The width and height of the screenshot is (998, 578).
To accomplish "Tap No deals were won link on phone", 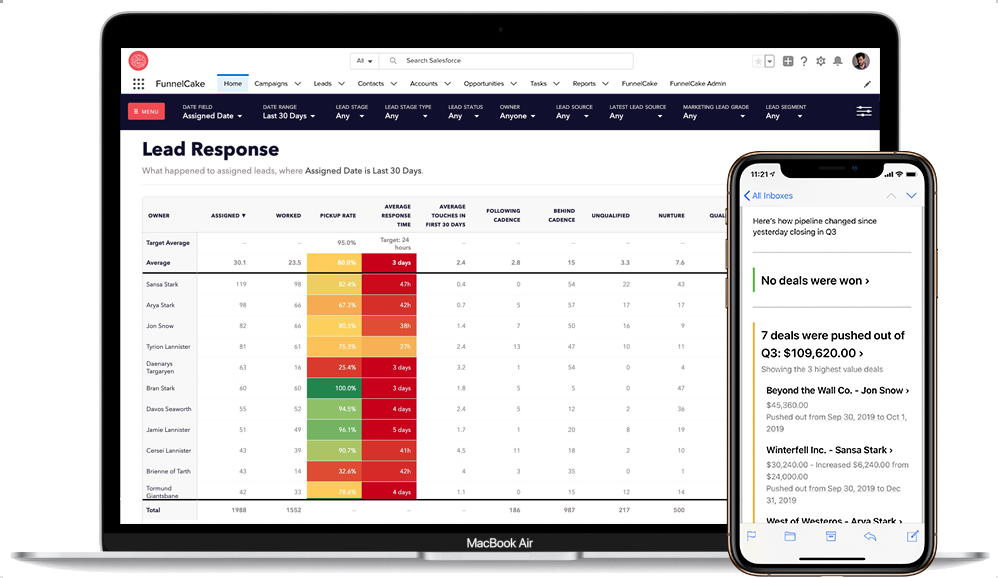I will point(815,281).
